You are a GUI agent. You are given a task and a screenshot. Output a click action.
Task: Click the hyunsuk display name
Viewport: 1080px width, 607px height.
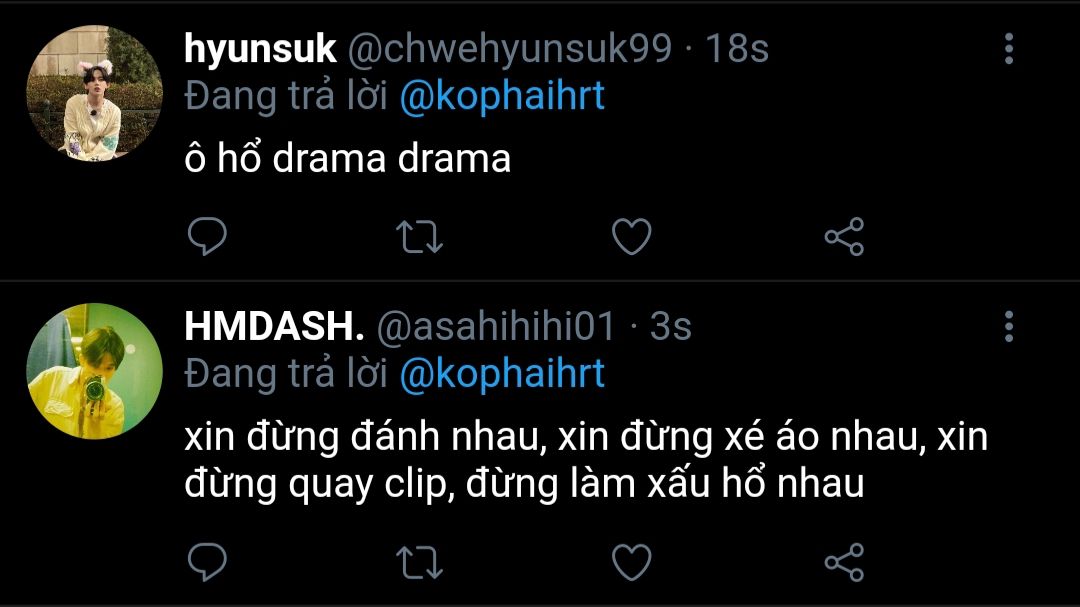click(x=260, y=50)
